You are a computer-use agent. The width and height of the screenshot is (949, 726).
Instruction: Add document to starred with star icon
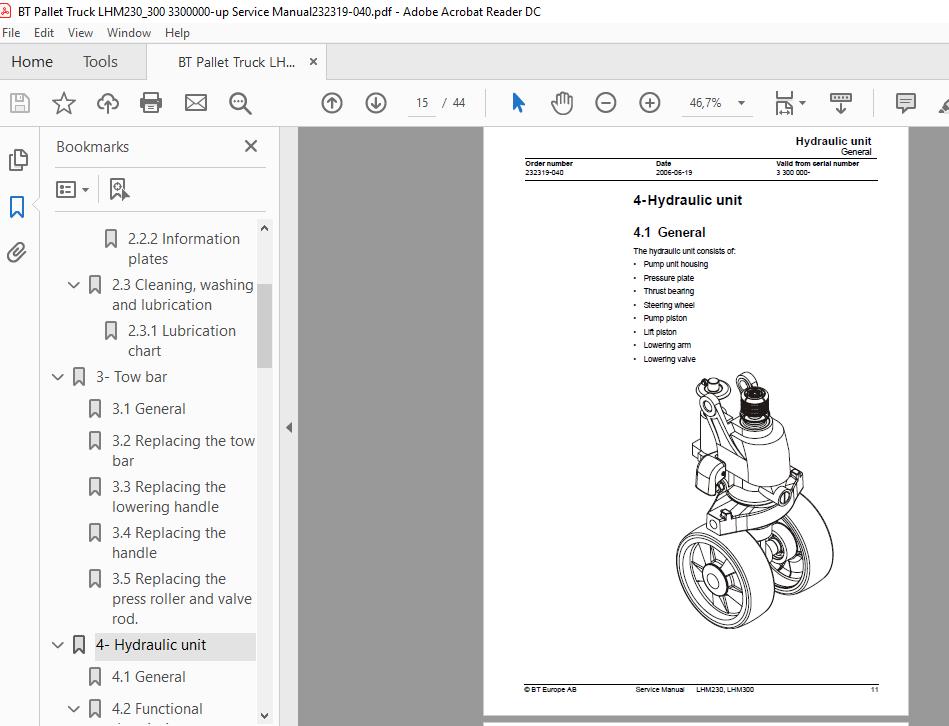64,103
